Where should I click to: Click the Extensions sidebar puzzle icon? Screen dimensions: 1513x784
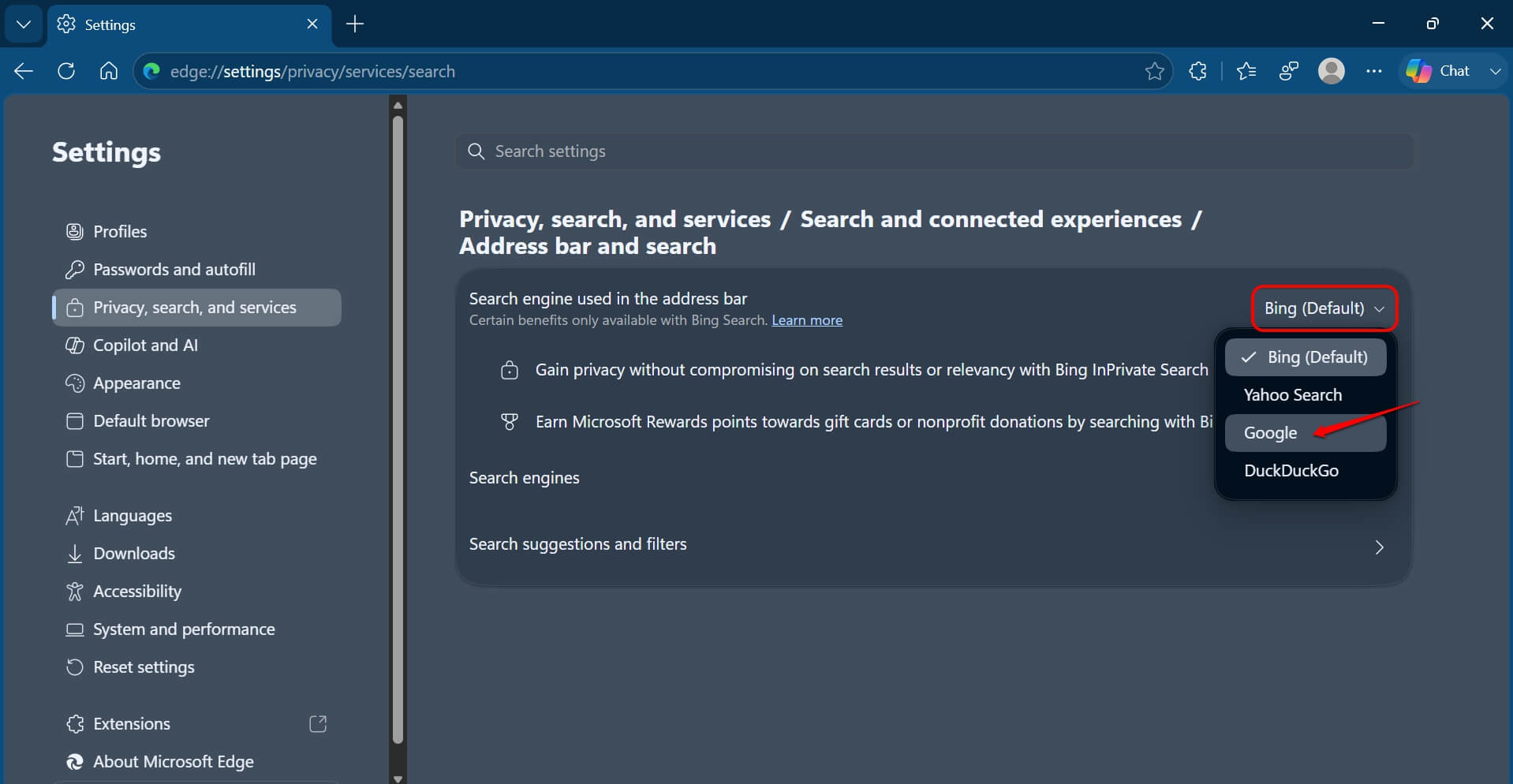(75, 723)
